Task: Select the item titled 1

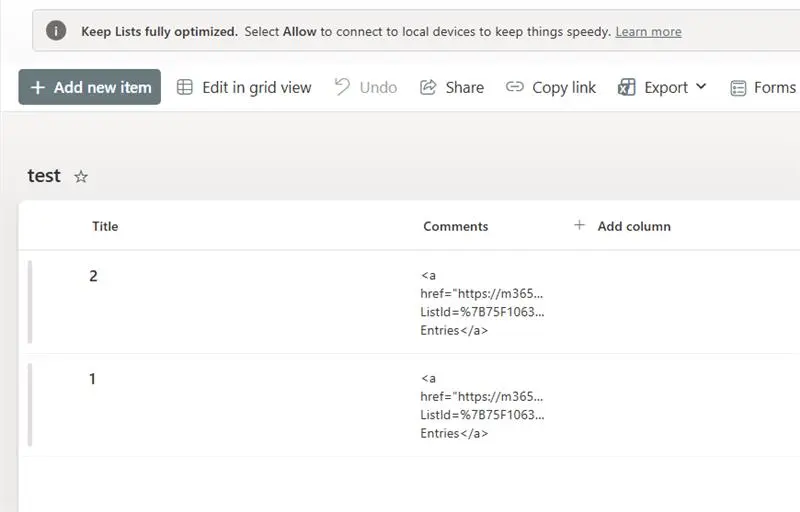Action: [x=92, y=379]
